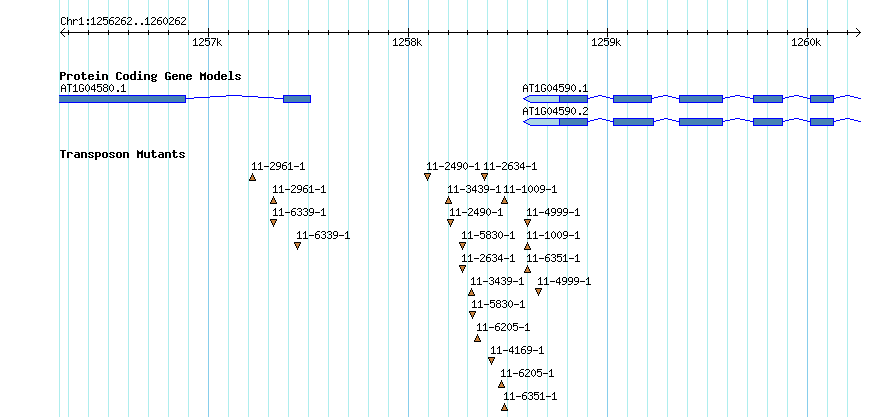The height and width of the screenshot is (417, 890).
Task: Select the upper 11-6351-1 triangle marker
Action: tap(527, 269)
